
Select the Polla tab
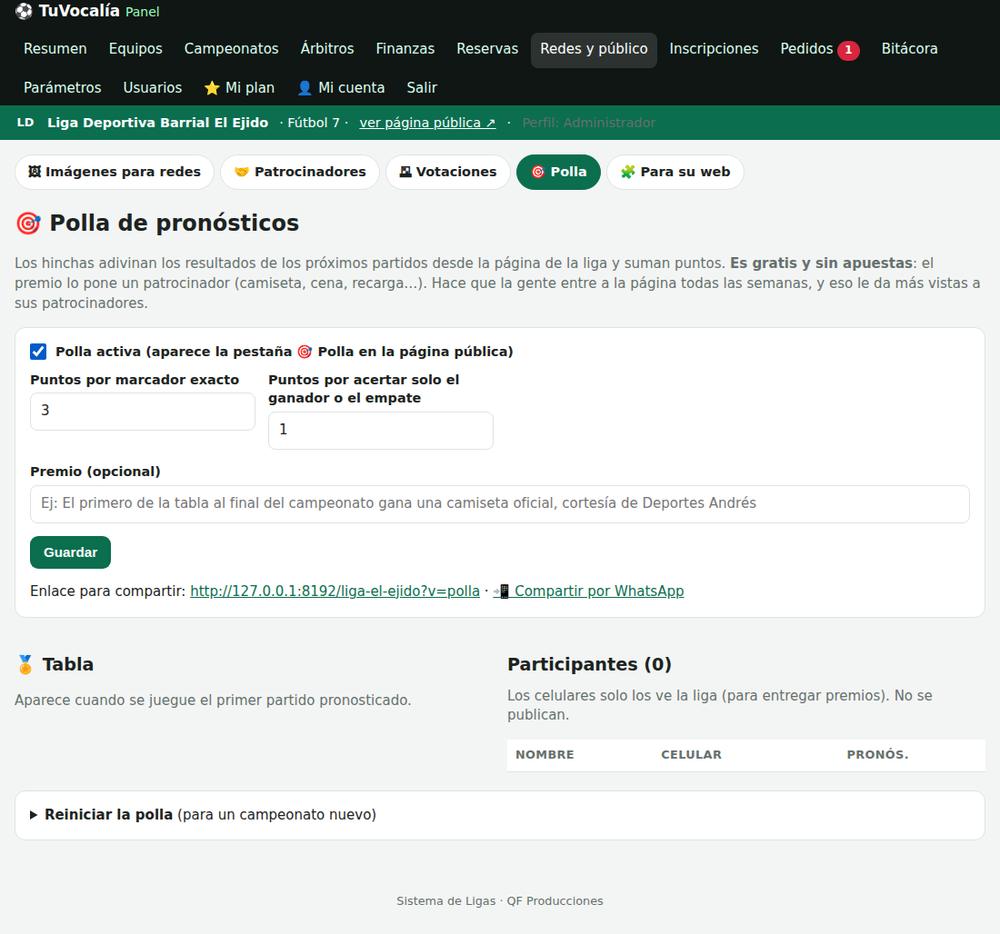tap(559, 172)
